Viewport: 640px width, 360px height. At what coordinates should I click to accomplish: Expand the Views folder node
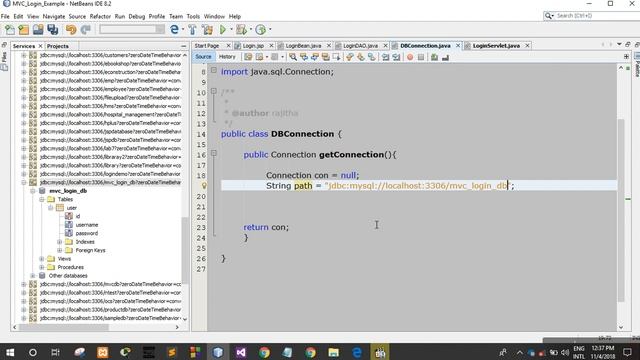click(42, 259)
